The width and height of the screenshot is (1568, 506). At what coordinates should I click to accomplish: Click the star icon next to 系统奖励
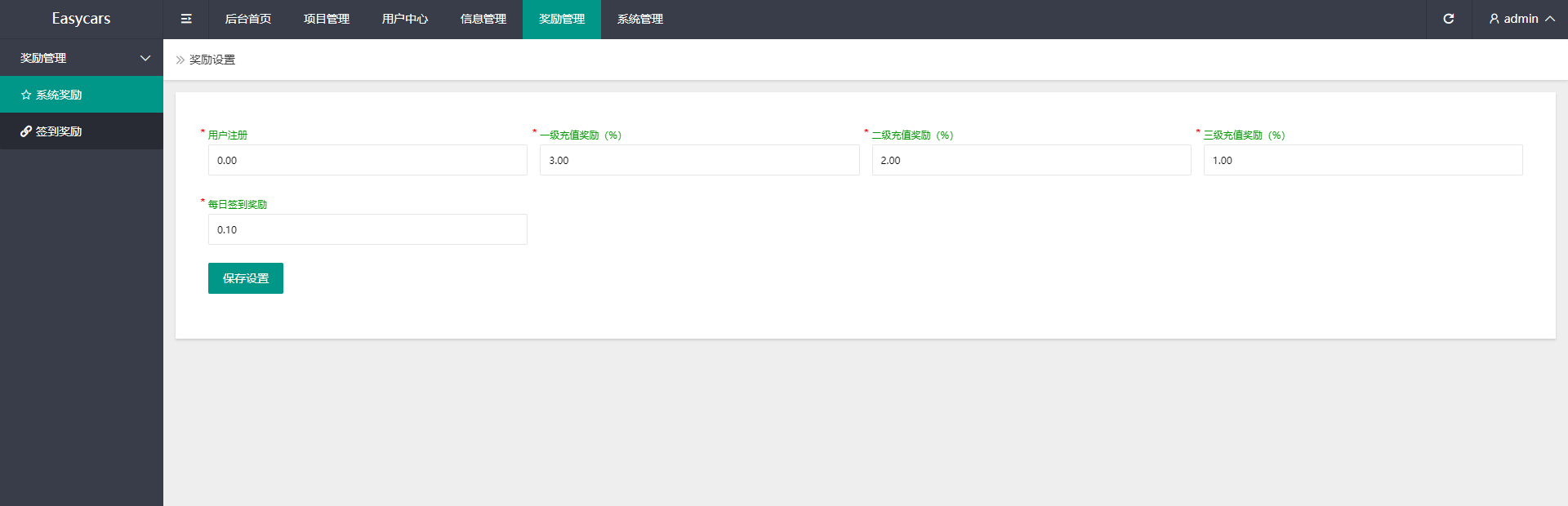[x=26, y=95]
